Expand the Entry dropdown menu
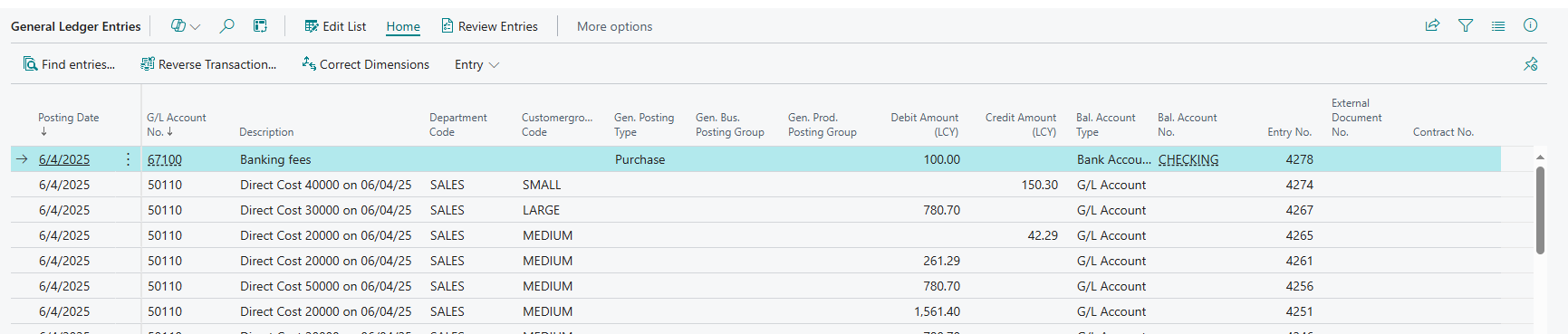Image resolution: width=1568 pixels, height=334 pixels. tap(476, 64)
